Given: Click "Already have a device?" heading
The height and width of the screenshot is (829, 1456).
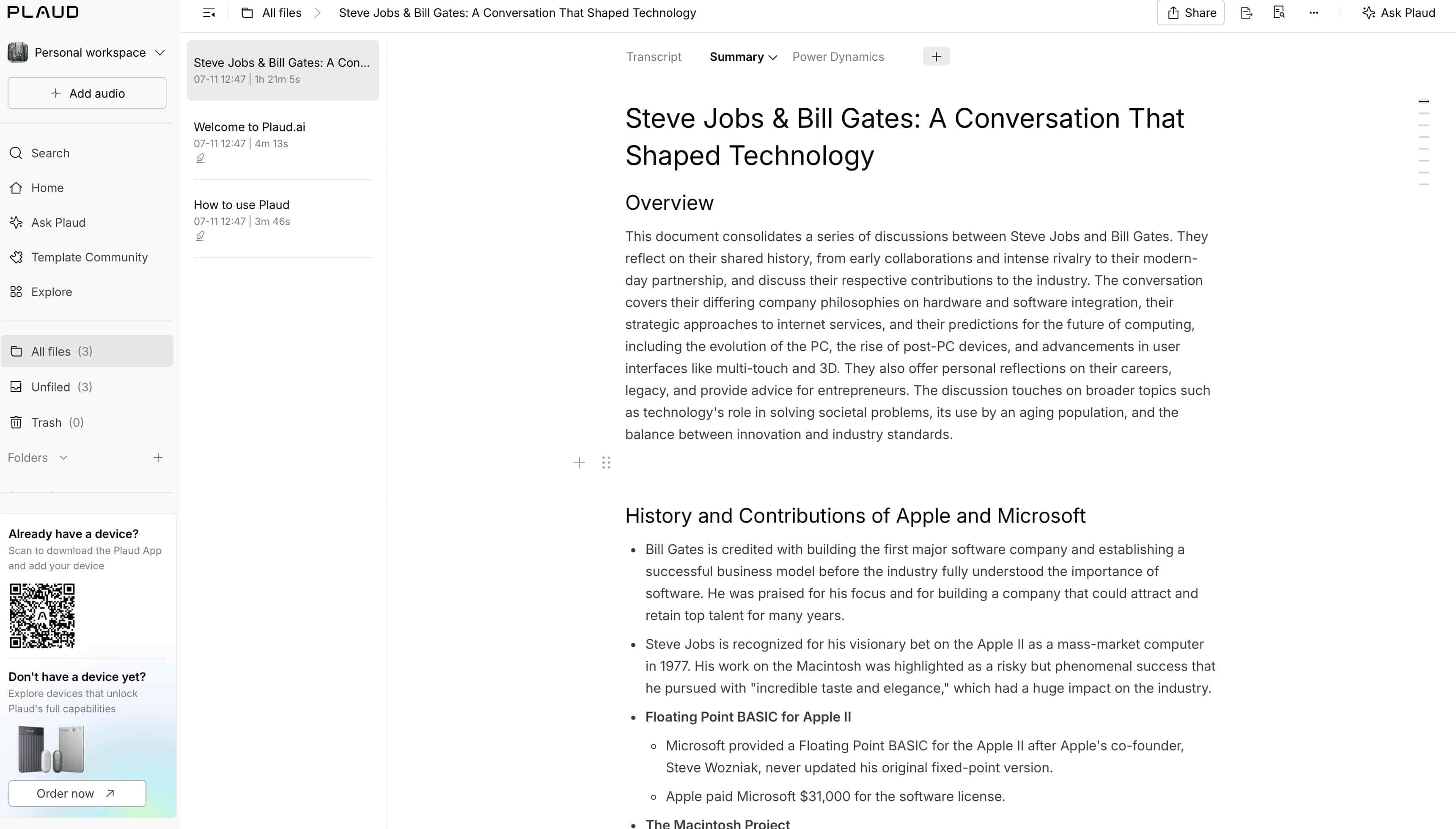Looking at the screenshot, I should click(74, 533).
